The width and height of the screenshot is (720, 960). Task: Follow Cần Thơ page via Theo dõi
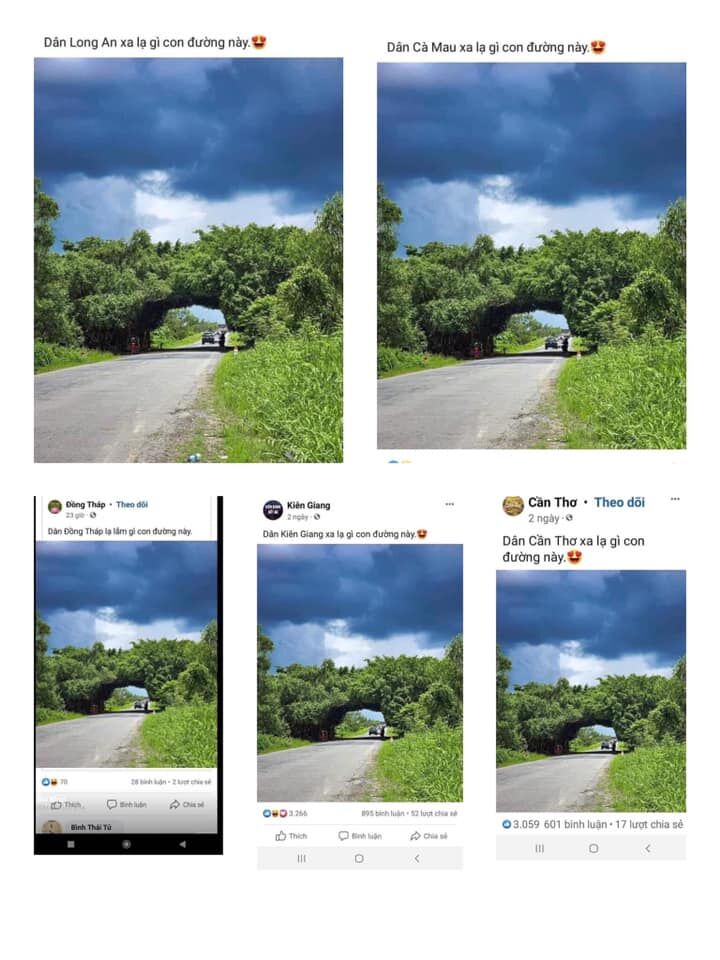pyautogui.click(x=619, y=503)
